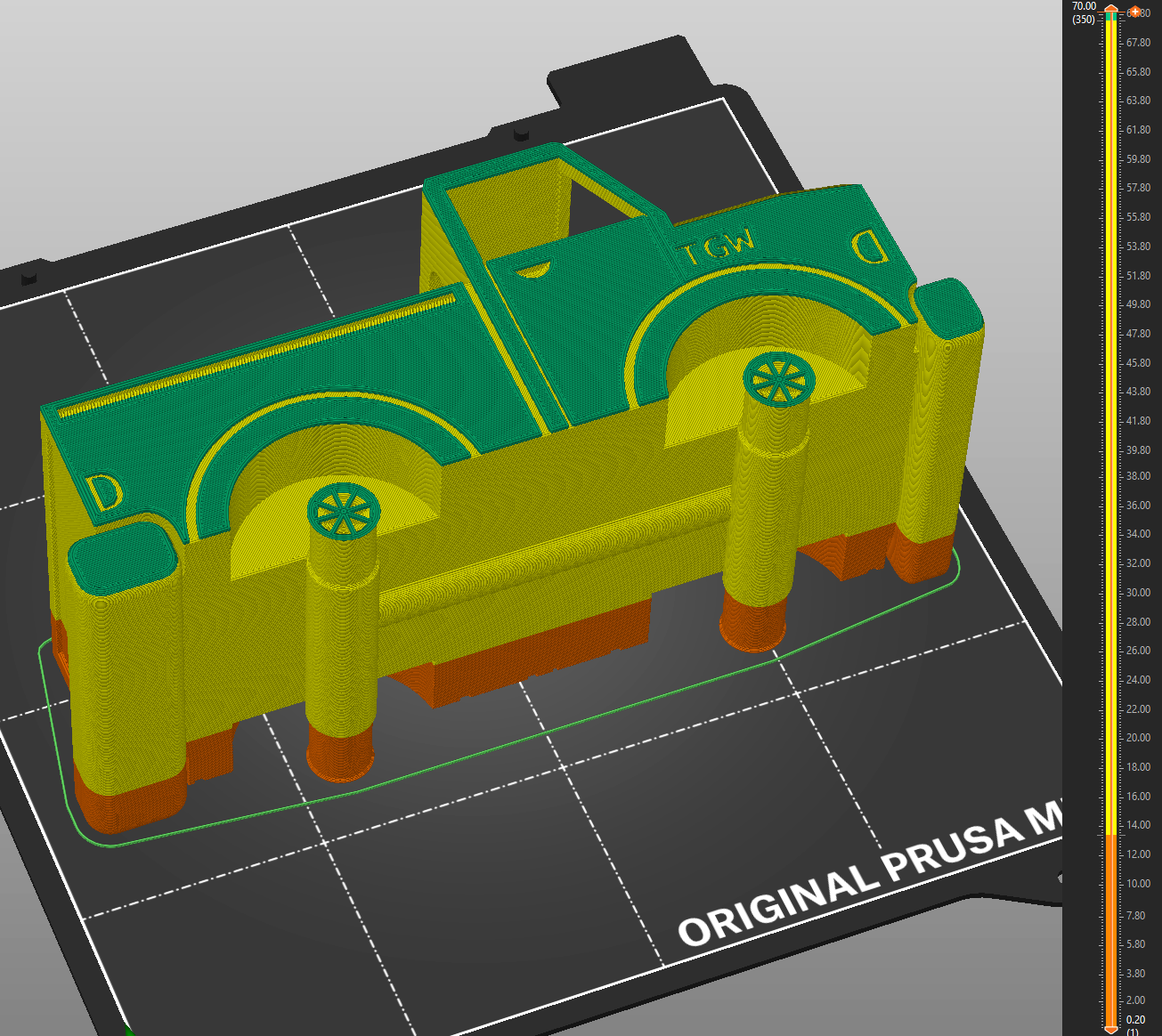The width and height of the screenshot is (1162, 1036).
Task: Click the letter "D" on the truck side
Action: [x=102, y=491]
